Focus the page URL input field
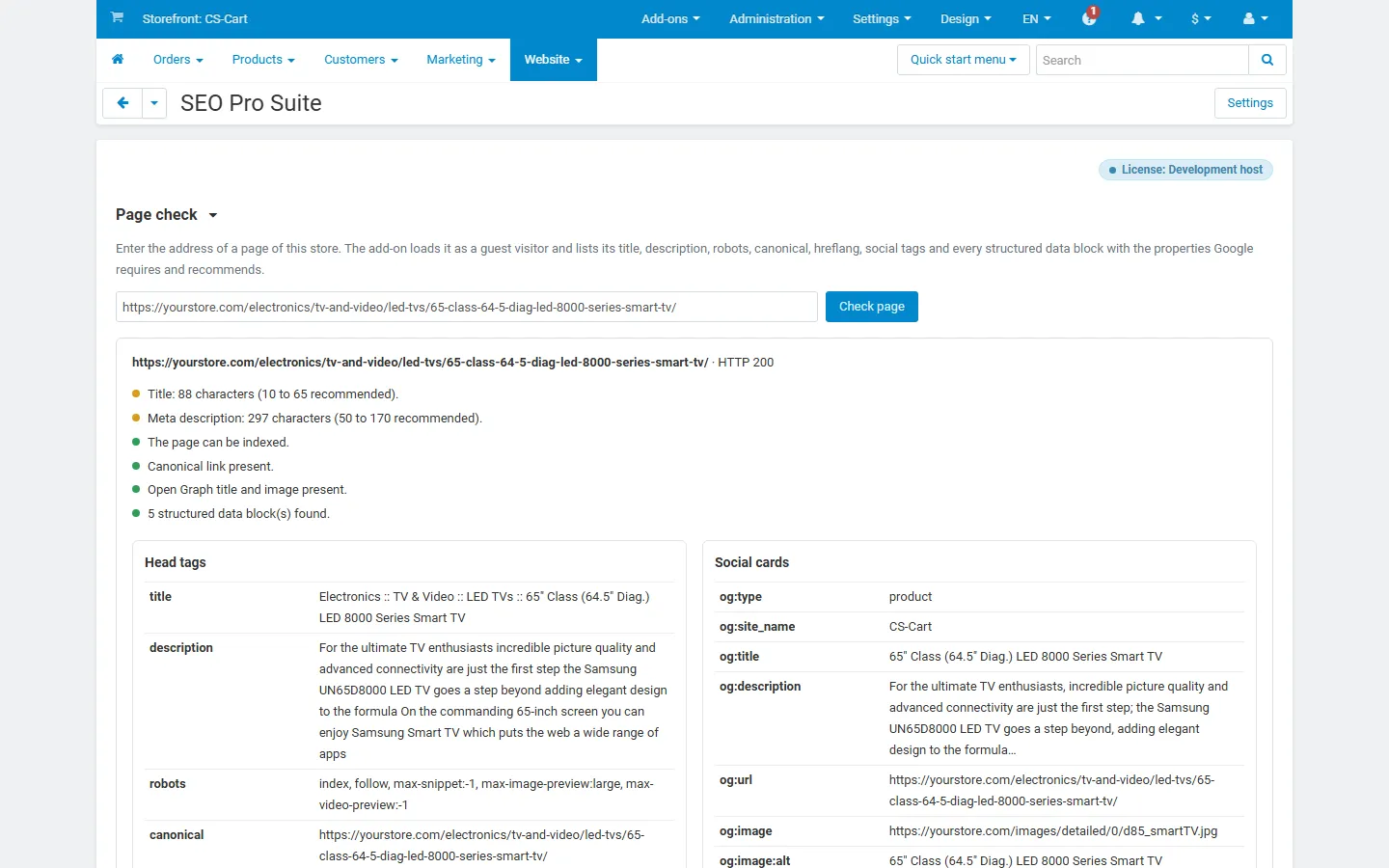The image size is (1389, 868). click(x=467, y=307)
